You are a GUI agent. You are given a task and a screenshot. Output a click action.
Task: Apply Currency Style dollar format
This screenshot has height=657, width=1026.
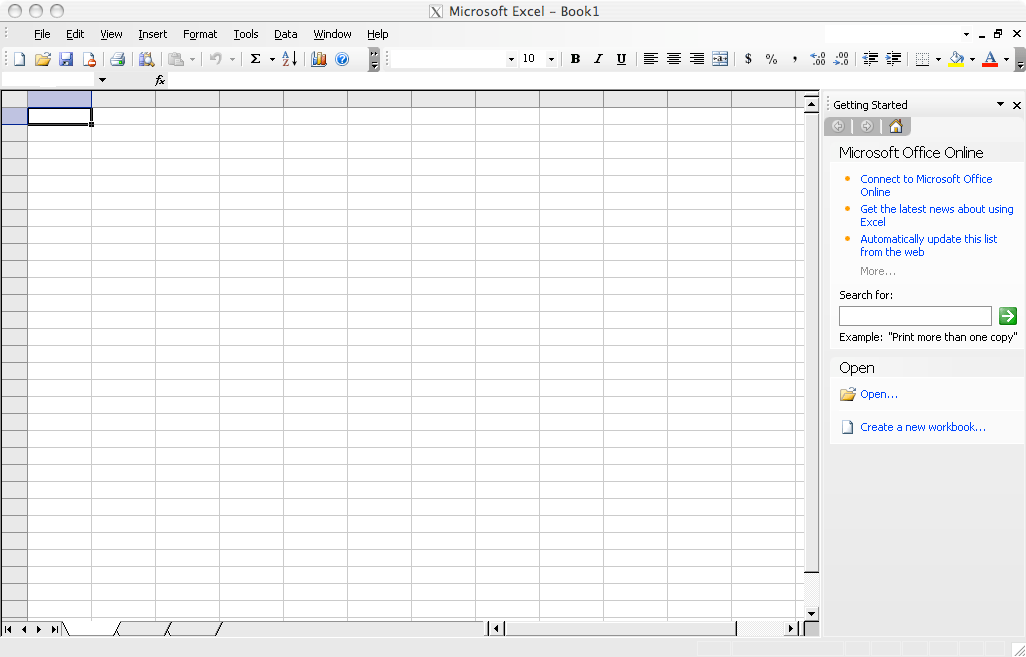point(748,59)
